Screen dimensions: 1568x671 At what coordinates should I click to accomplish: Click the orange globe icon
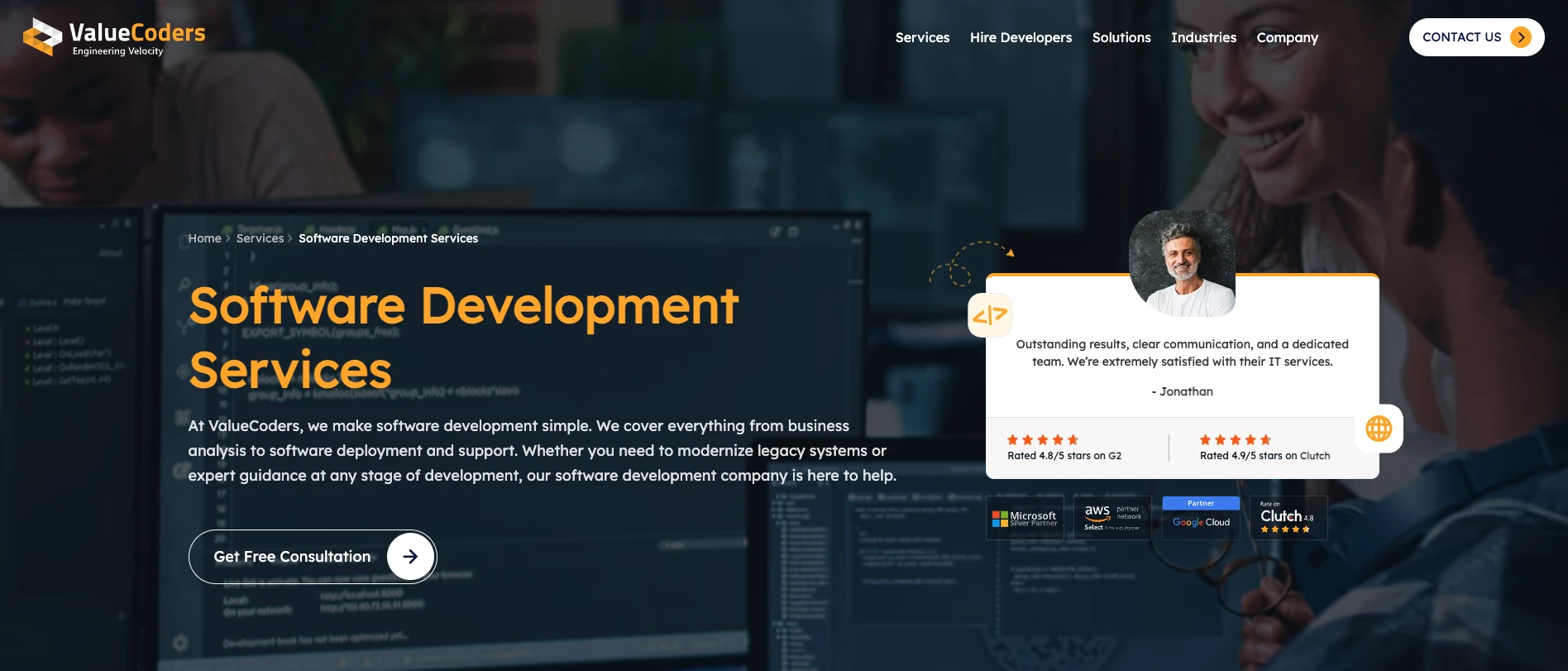click(1379, 429)
